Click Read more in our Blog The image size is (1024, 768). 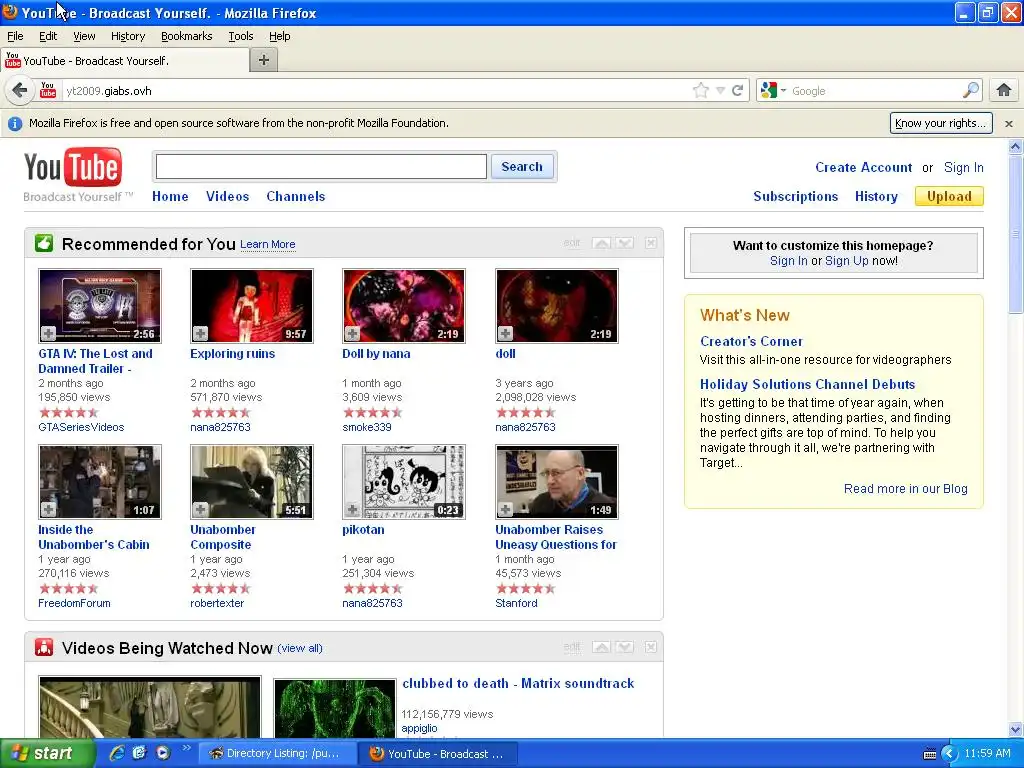point(905,488)
